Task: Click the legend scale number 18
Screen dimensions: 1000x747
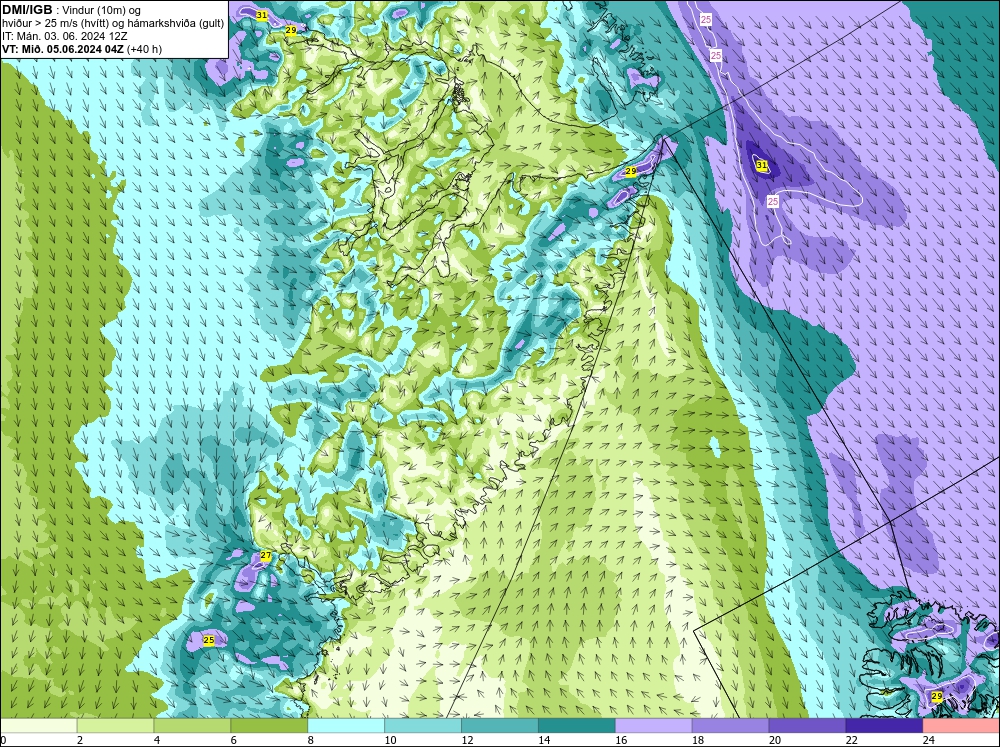Action: pyautogui.click(x=698, y=740)
